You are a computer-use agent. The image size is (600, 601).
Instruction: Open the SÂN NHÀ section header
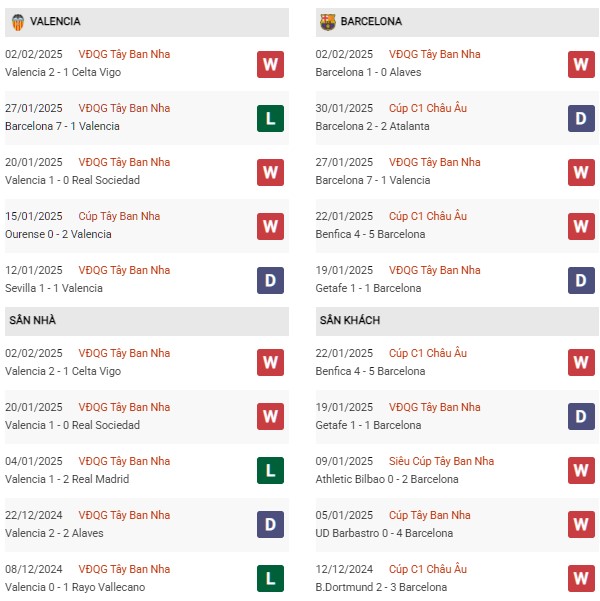147,321
